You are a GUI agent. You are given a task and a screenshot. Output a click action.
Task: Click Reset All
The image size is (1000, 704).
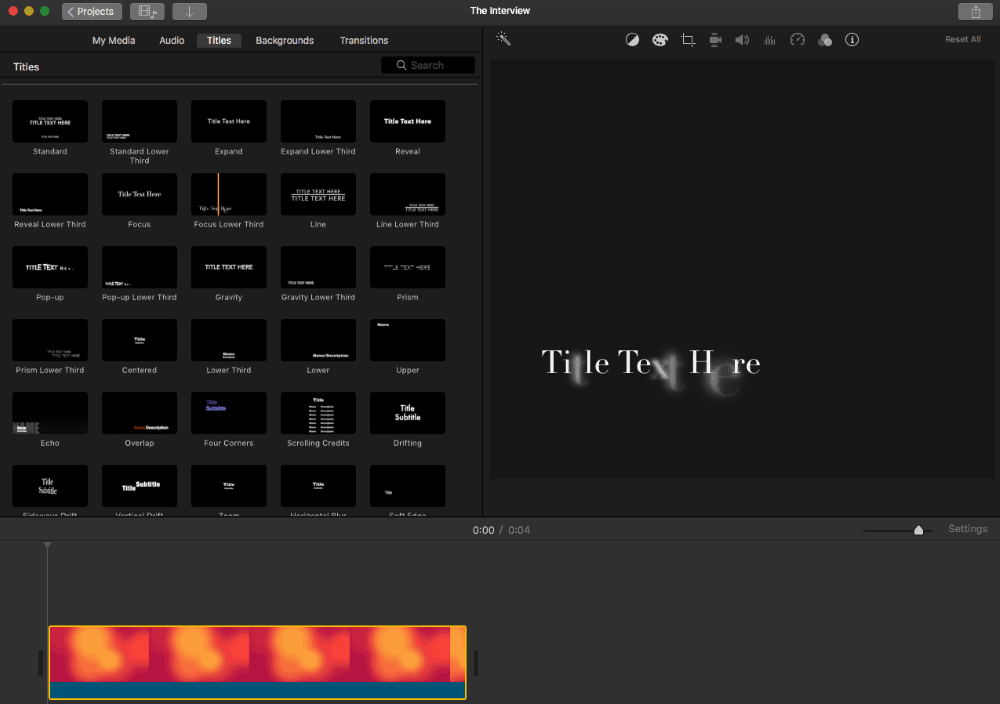tap(962, 39)
